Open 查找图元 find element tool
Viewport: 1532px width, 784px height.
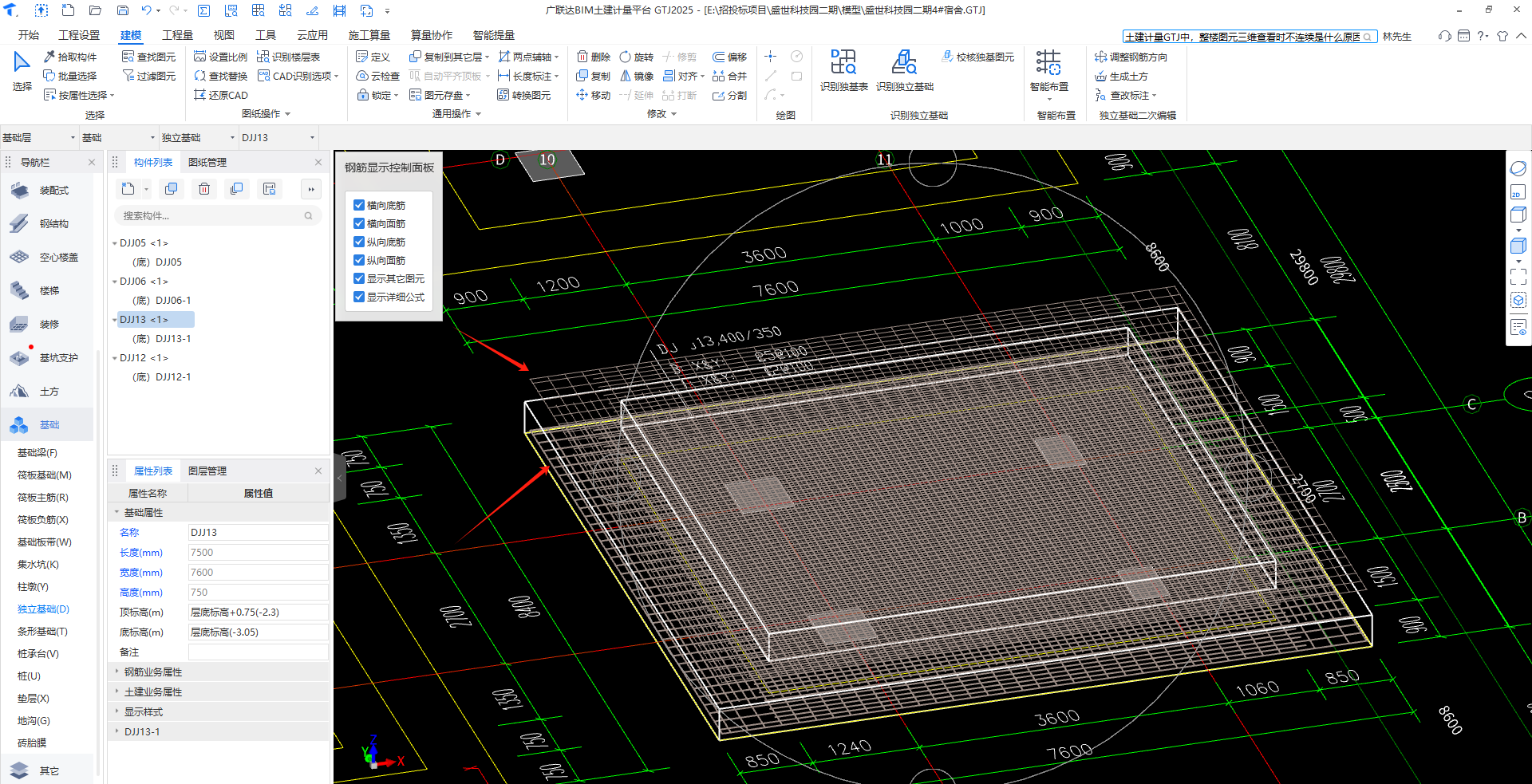[148, 57]
